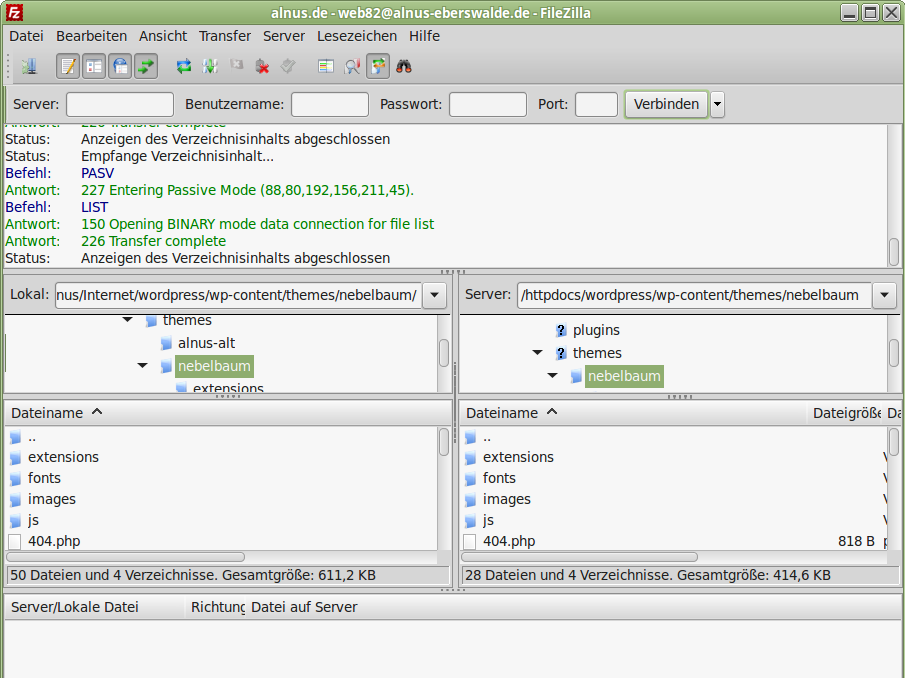The width and height of the screenshot is (905, 678).
Task: Select alnus-alt folder in local tree
Action: (206, 343)
